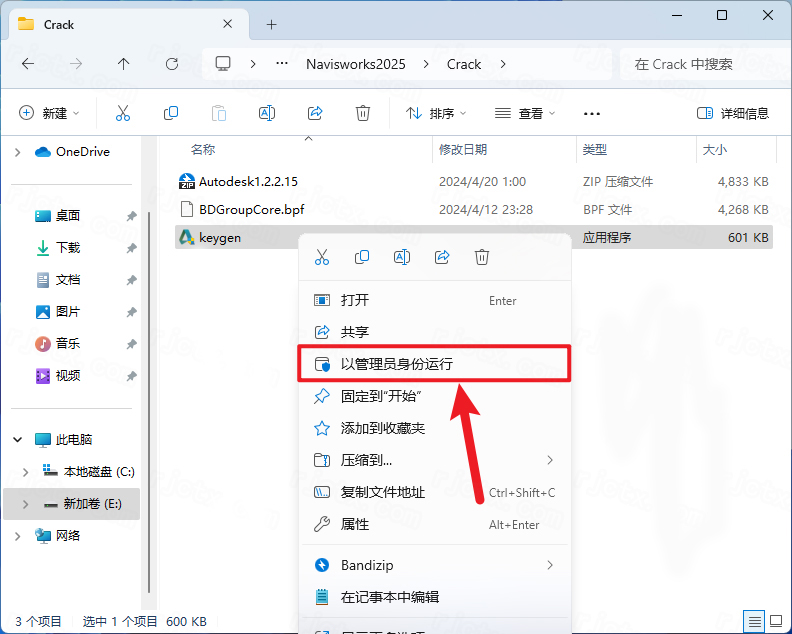Go up one folder level
792x634 pixels.
point(123,64)
